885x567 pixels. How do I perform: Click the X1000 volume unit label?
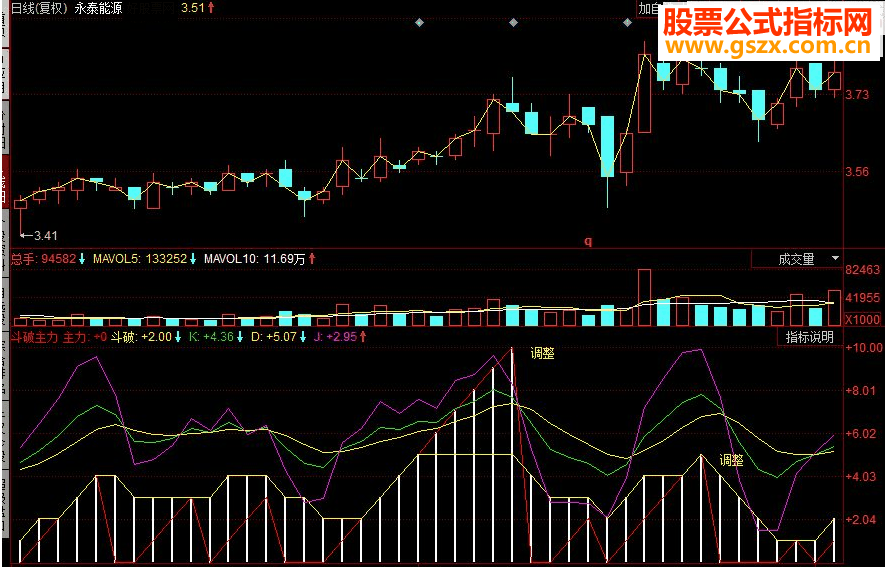862,320
